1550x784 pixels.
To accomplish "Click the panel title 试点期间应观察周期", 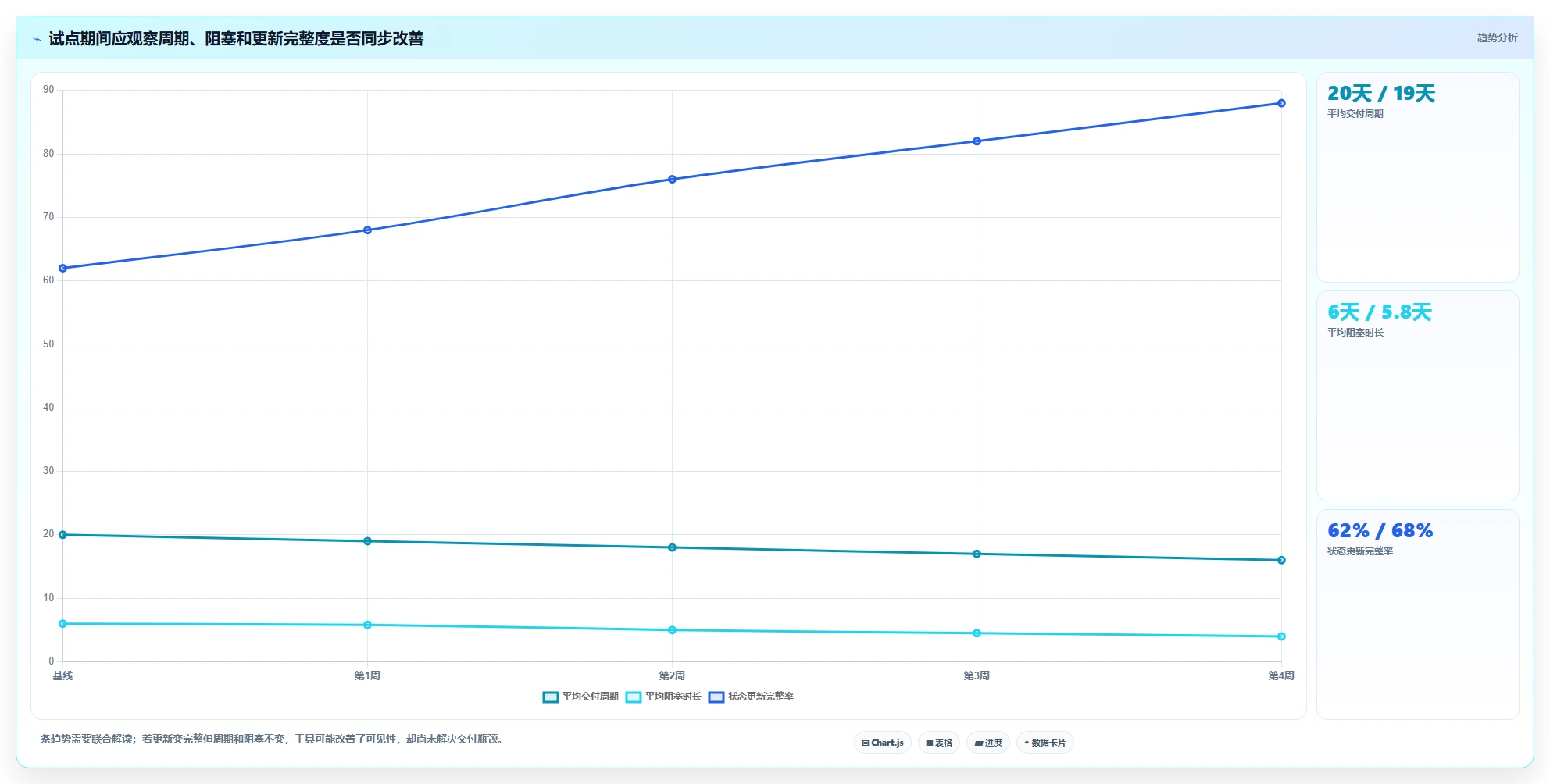I will point(236,38).
